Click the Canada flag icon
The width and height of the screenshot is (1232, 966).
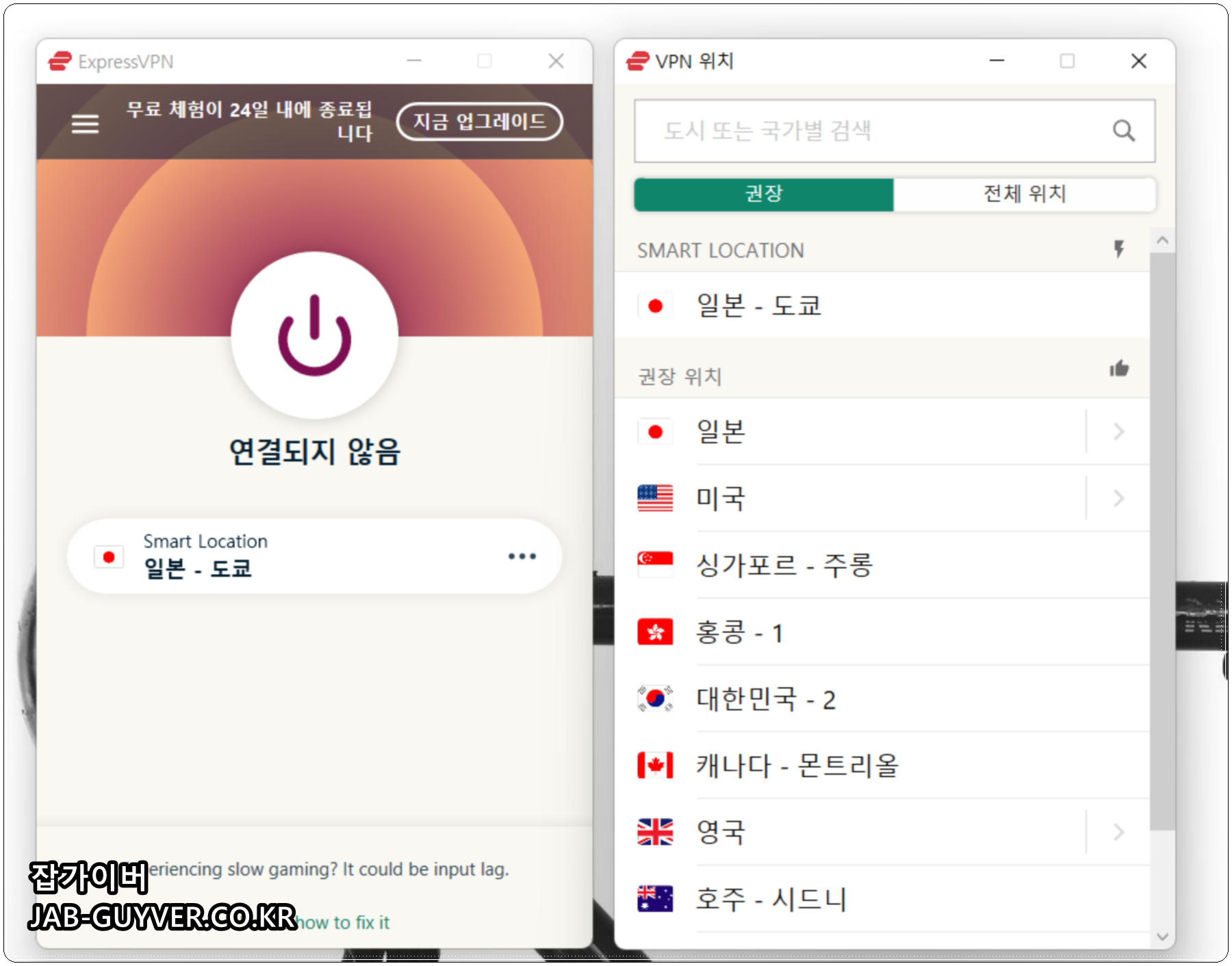tap(655, 765)
